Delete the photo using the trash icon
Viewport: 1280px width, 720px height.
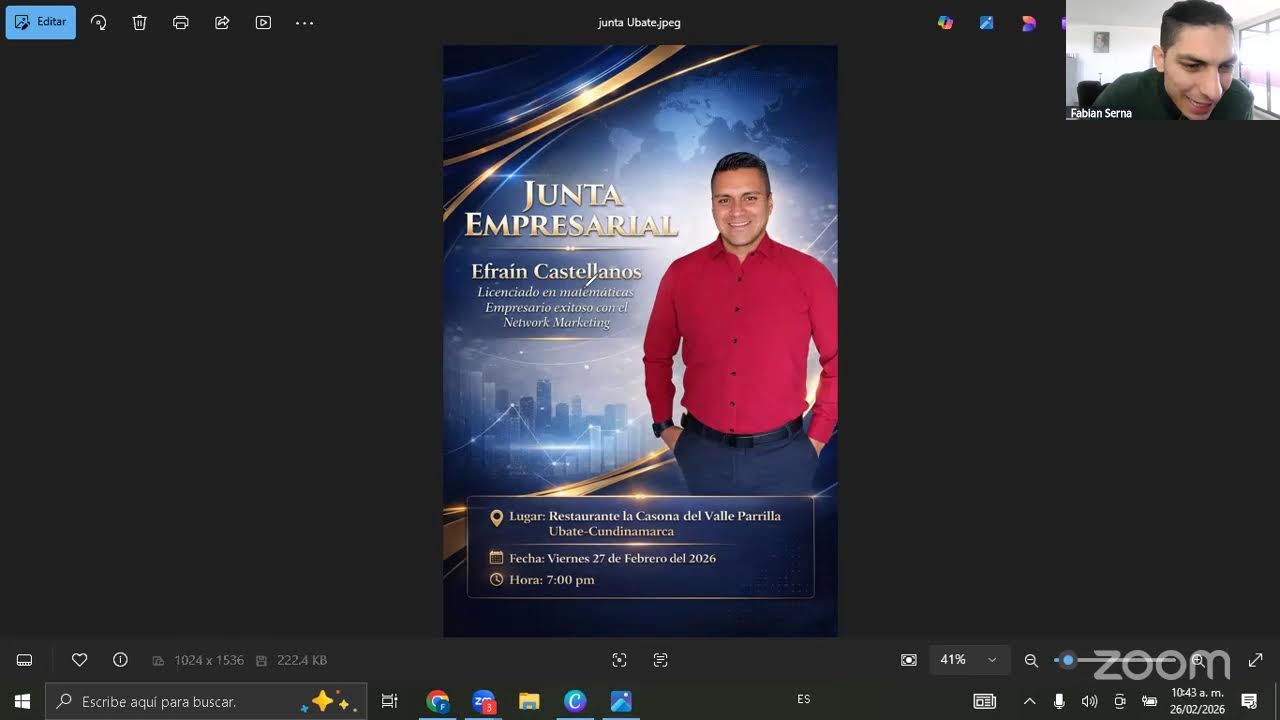click(x=140, y=22)
